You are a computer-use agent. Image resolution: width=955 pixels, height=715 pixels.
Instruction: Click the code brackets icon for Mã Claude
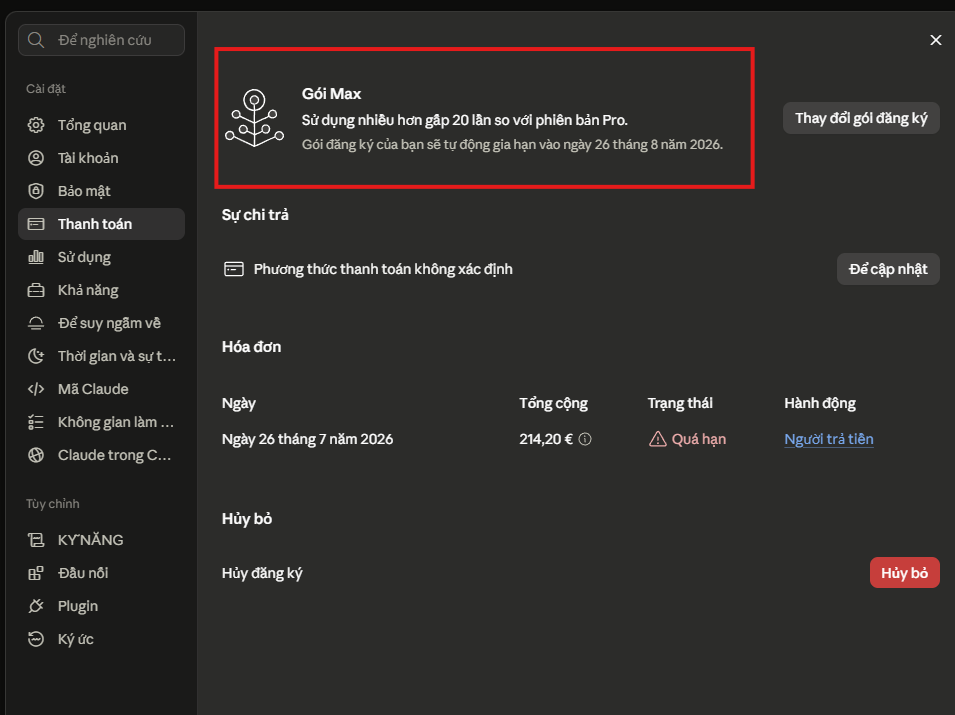(36, 389)
